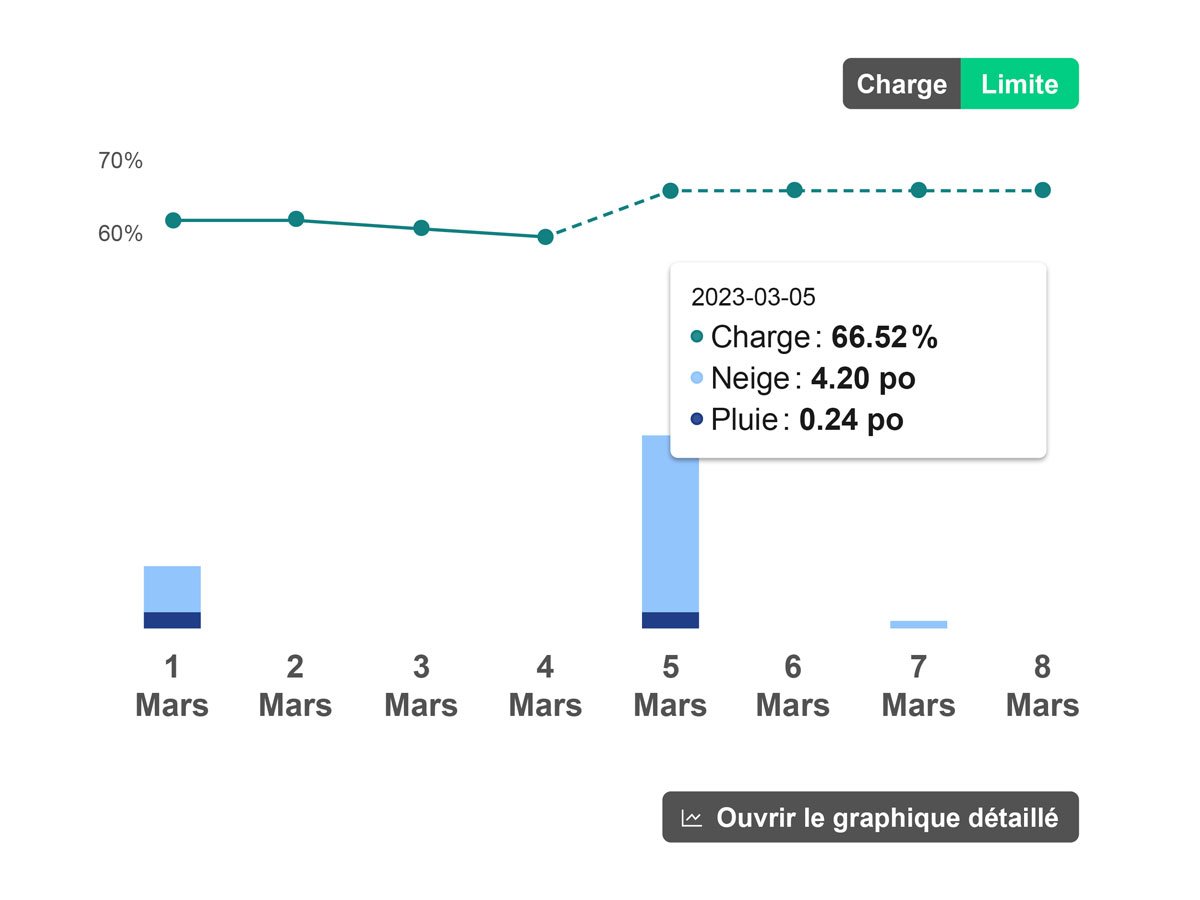Click the March 1 charge data point

pos(173,220)
